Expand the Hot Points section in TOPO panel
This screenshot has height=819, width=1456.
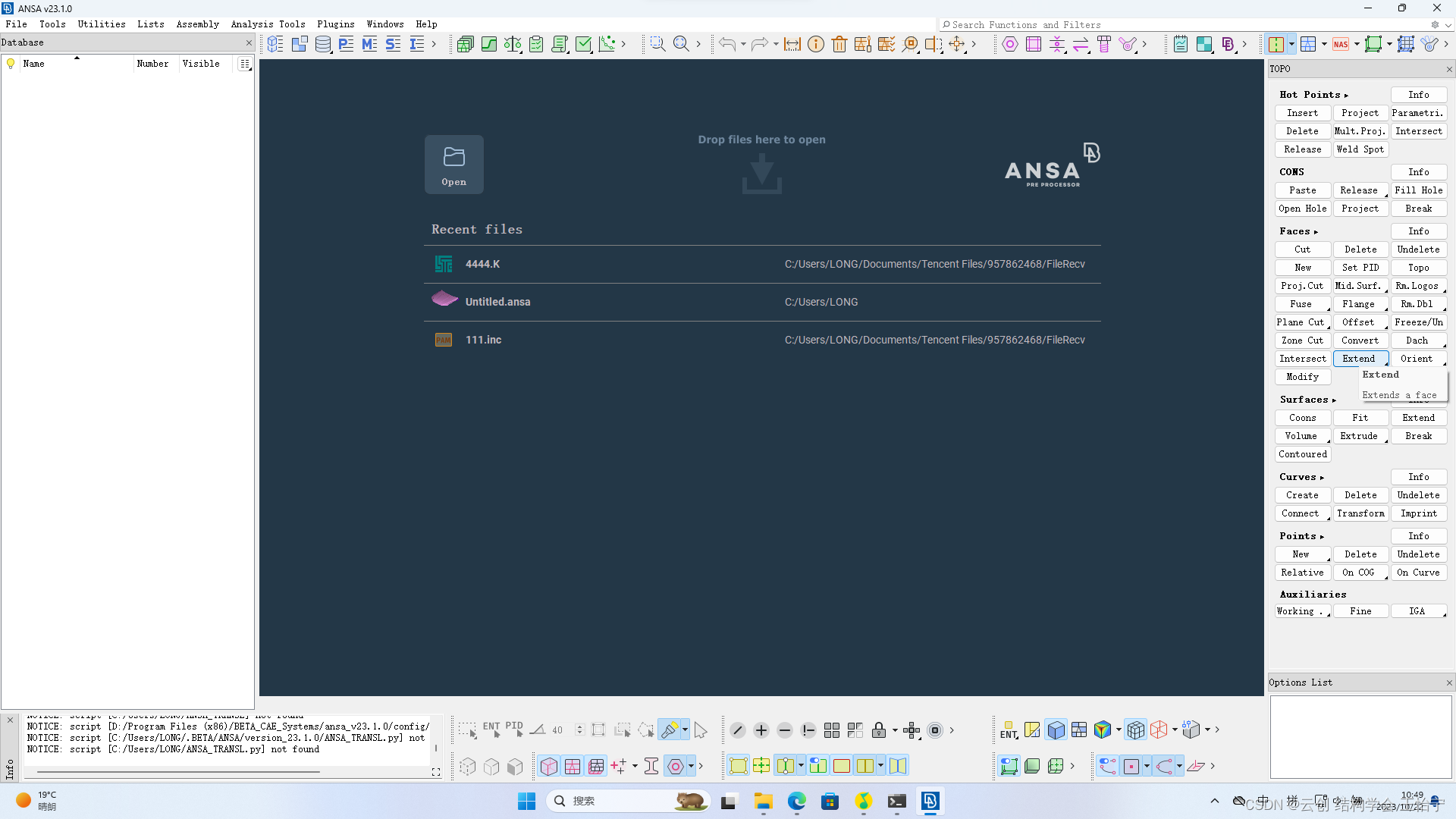click(x=1348, y=94)
